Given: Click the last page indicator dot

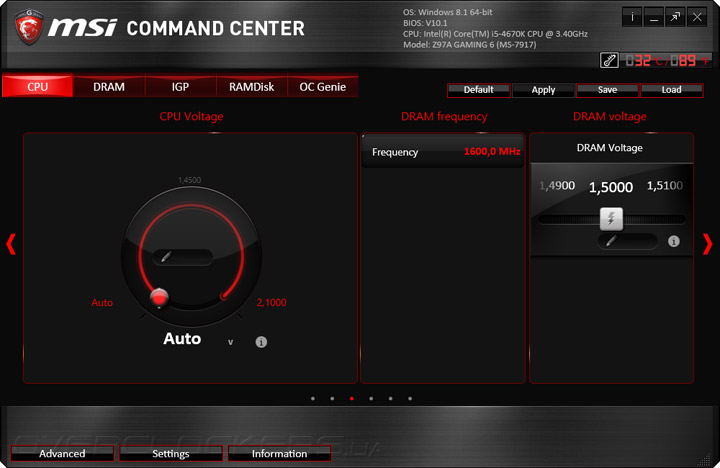Looking at the screenshot, I should [410, 399].
